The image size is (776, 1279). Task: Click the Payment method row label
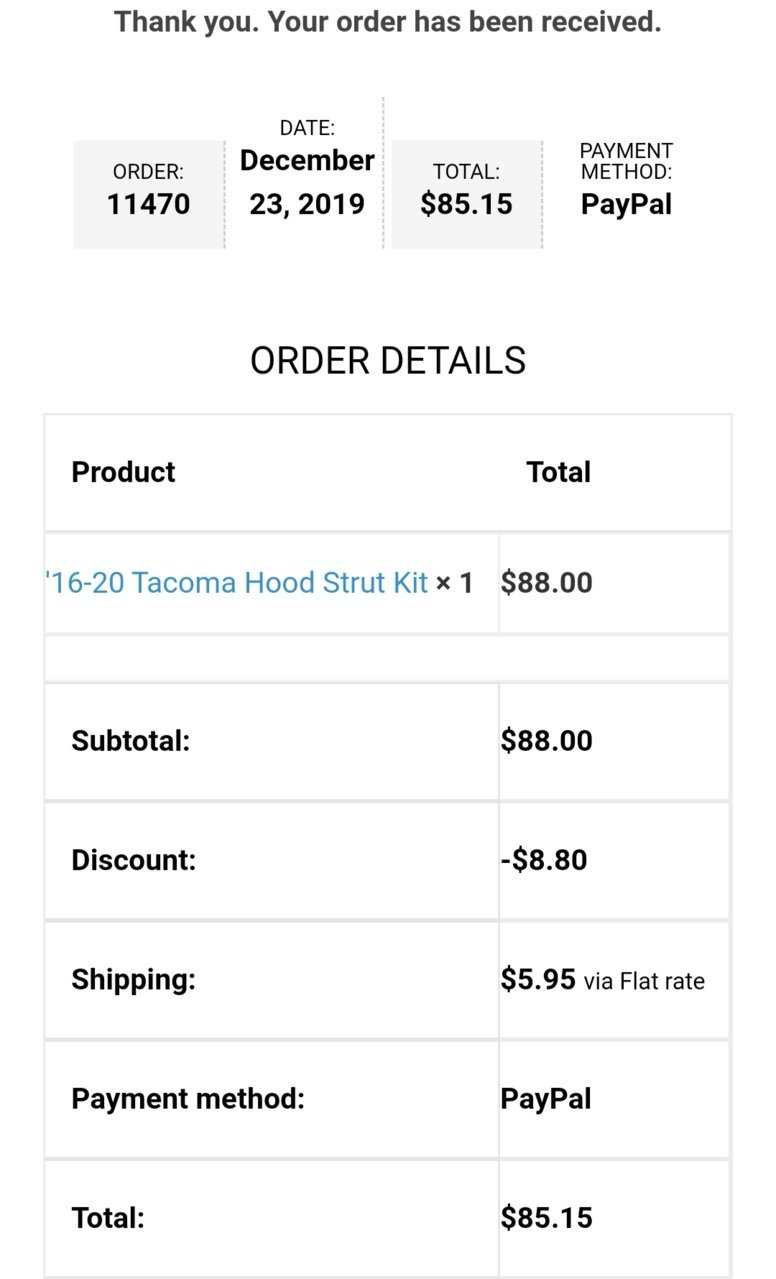click(188, 1099)
